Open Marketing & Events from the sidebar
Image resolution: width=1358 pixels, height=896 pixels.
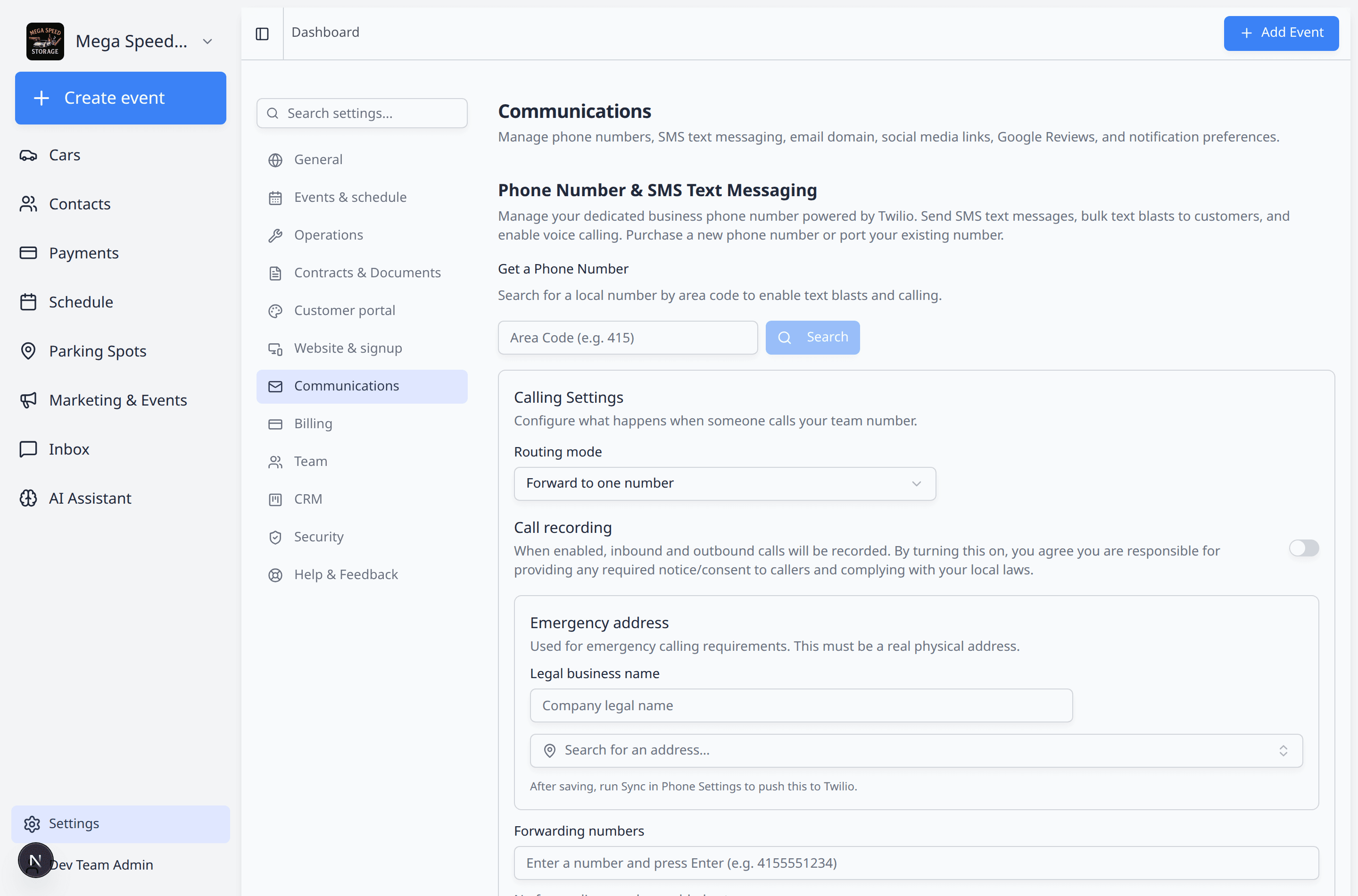121,400
